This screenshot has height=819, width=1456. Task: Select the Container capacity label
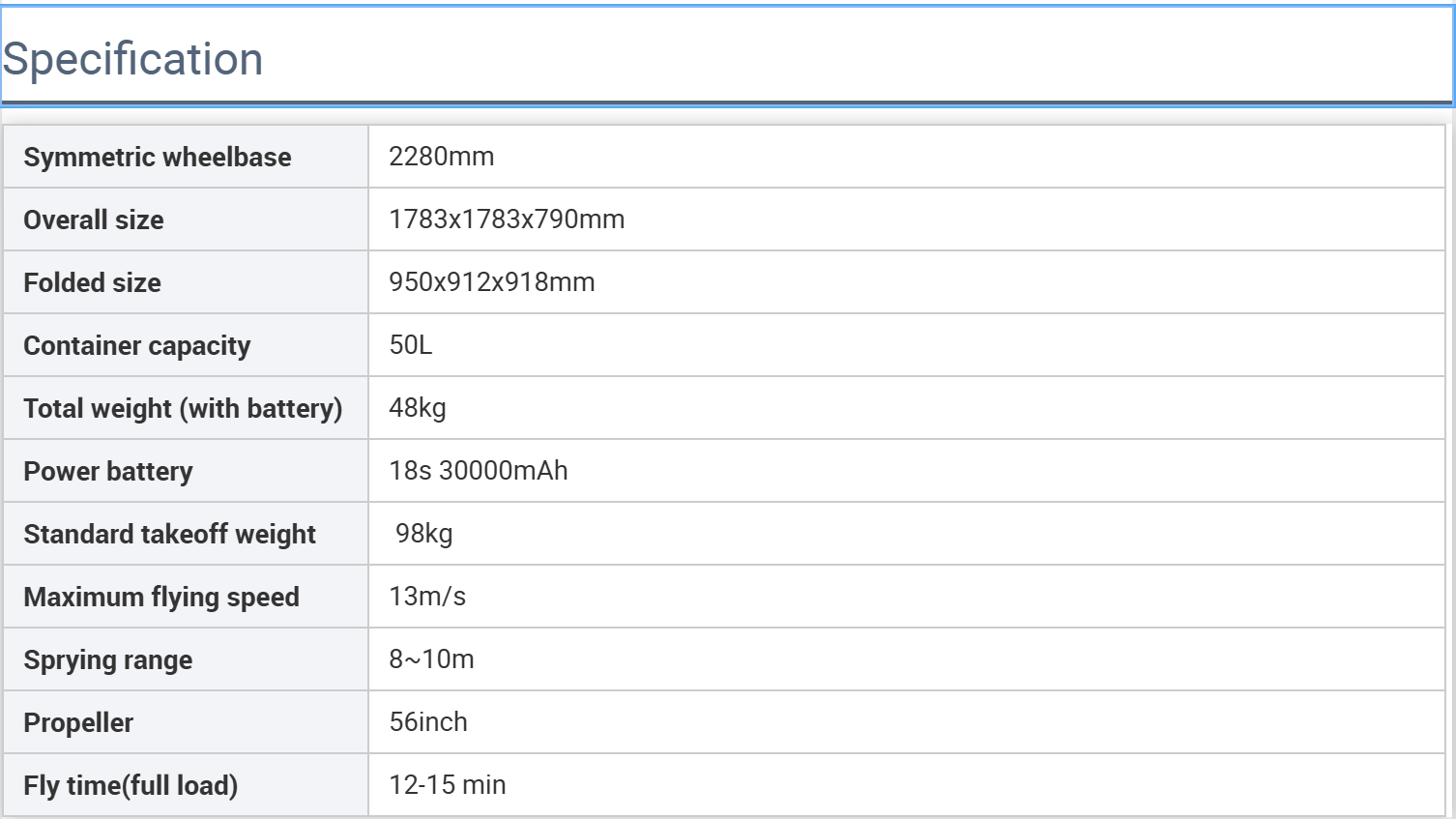point(136,345)
